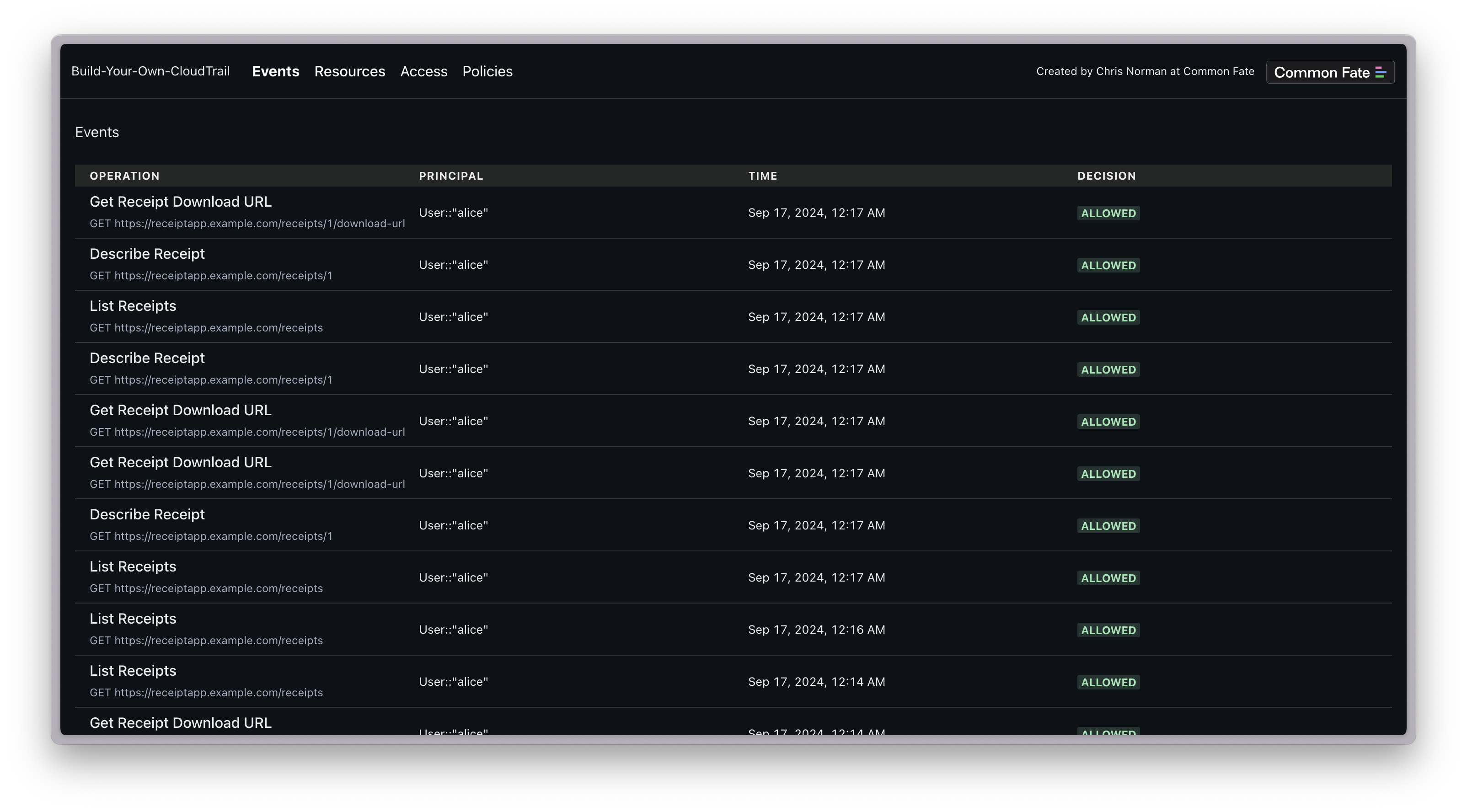
Task: Click ALLOWED status on 12:16 AM entry
Action: pyautogui.click(x=1108, y=629)
